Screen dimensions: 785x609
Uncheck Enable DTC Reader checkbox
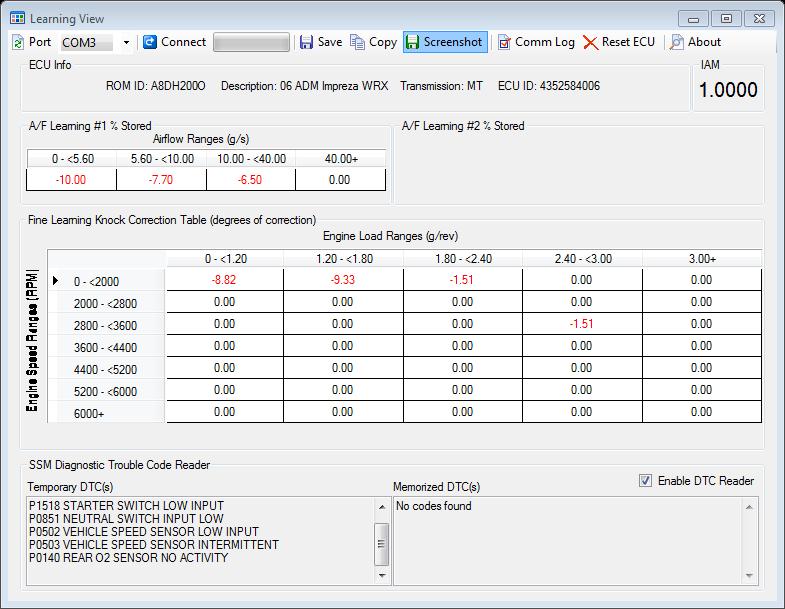pos(645,481)
